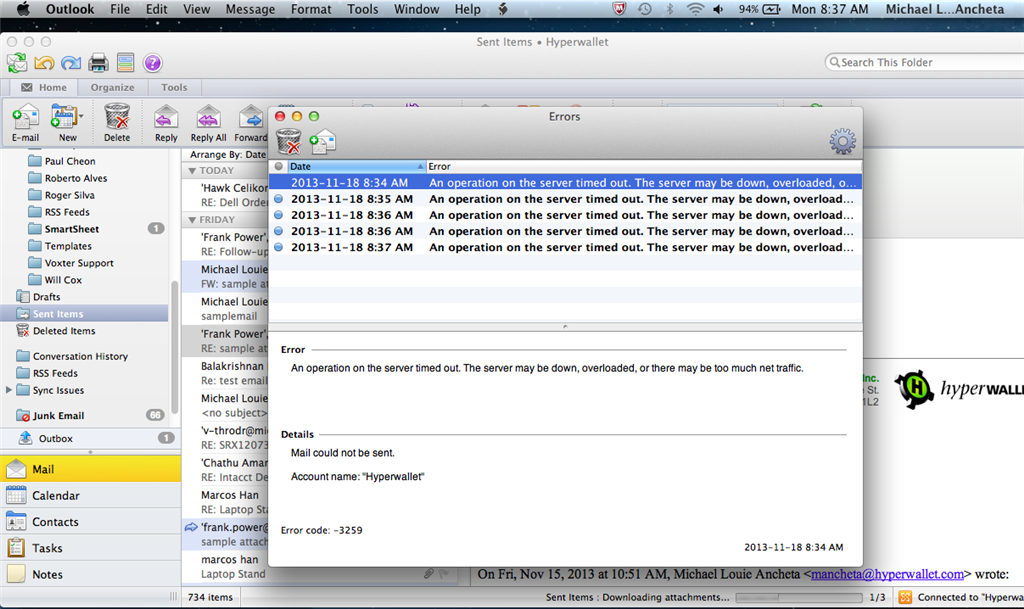This screenshot has height=609, width=1024.
Task: Select the Home ribbon tab
Action: point(44,87)
